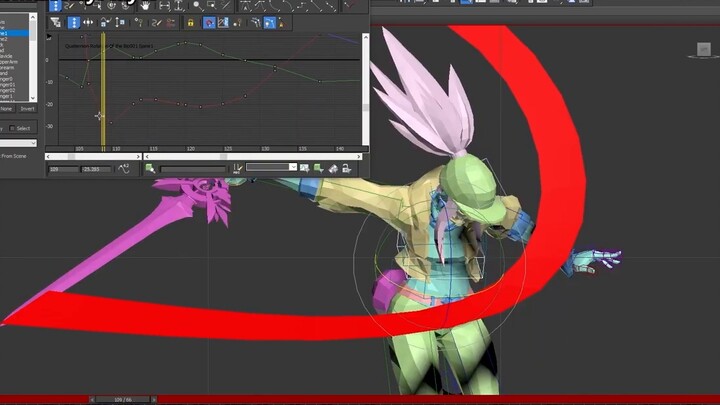Select the Pan hand tool in top toolbar

145,6
